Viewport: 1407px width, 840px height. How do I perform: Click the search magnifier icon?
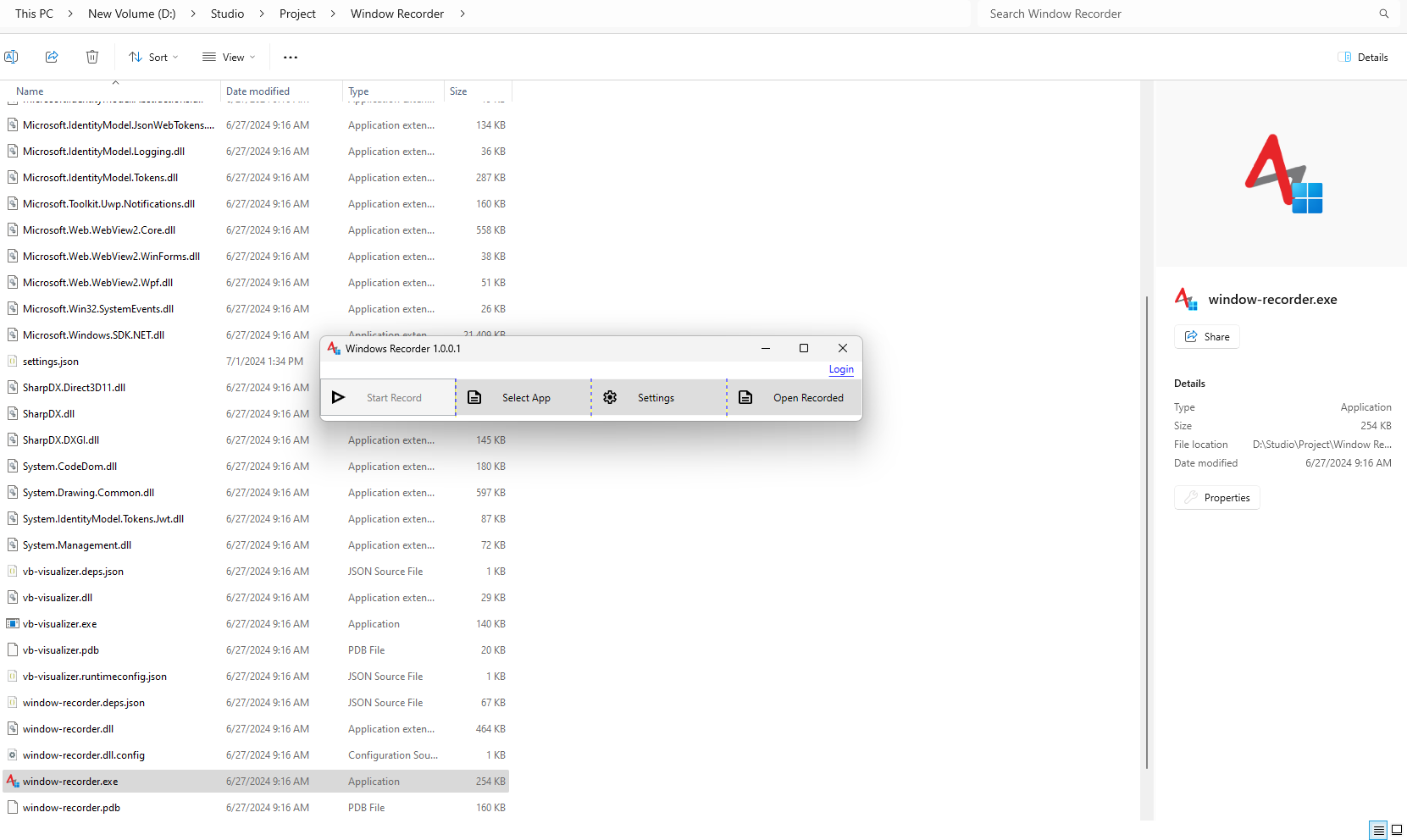[x=1384, y=14]
